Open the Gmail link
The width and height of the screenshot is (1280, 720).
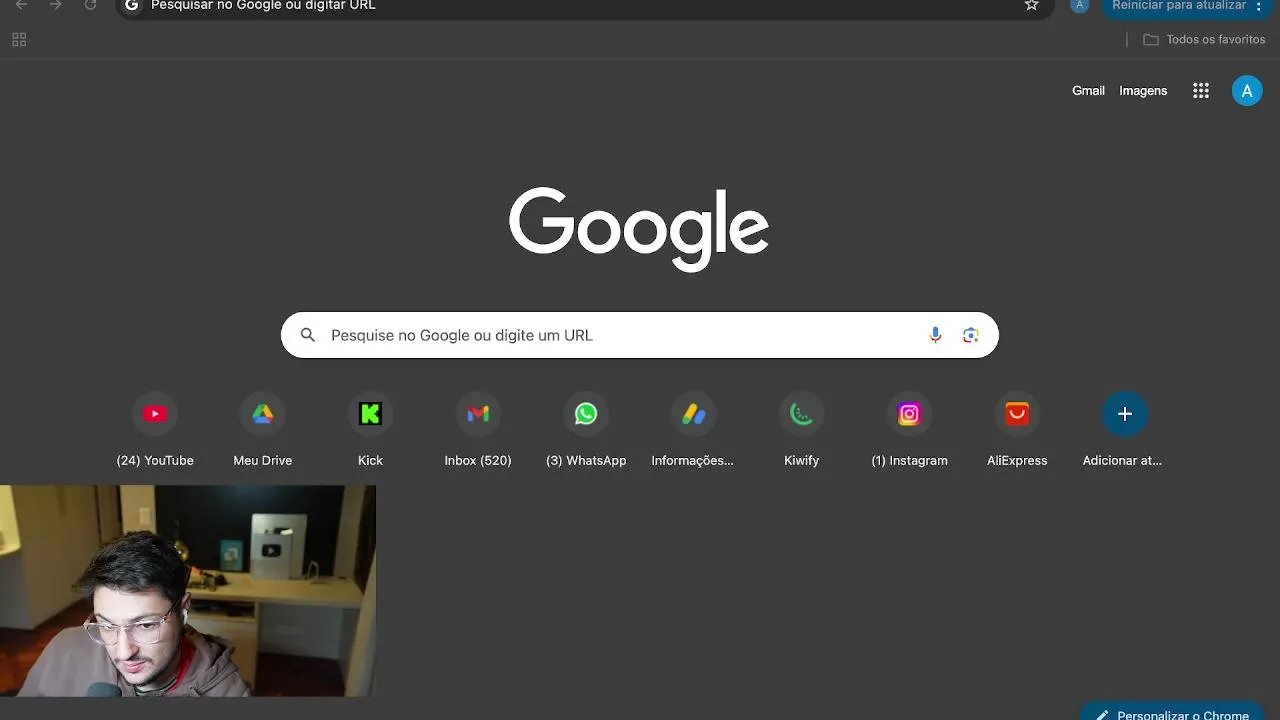1088,91
